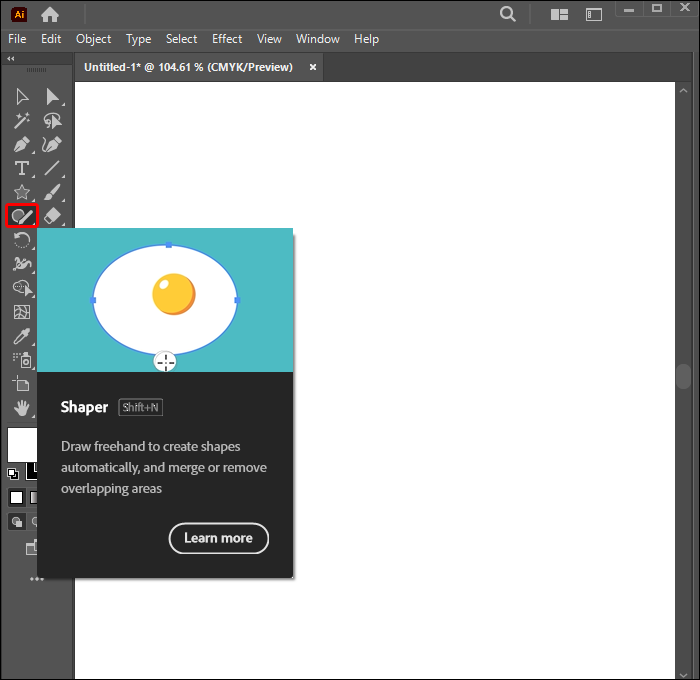The height and width of the screenshot is (680, 700).
Task: Select the Shaper tool
Action: [x=21, y=216]
